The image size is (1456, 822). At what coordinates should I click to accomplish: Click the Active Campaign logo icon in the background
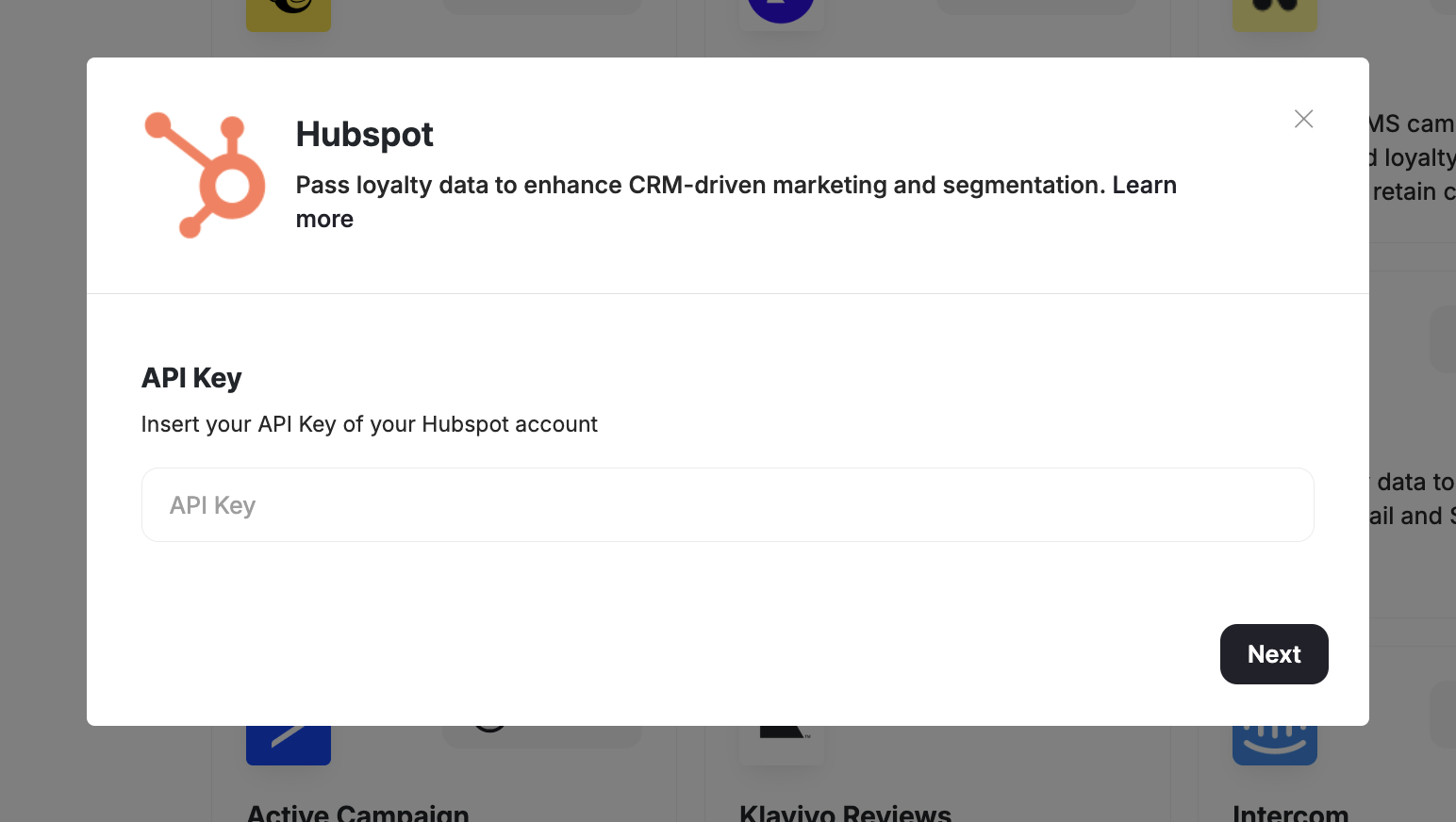(x=289, y=745)
